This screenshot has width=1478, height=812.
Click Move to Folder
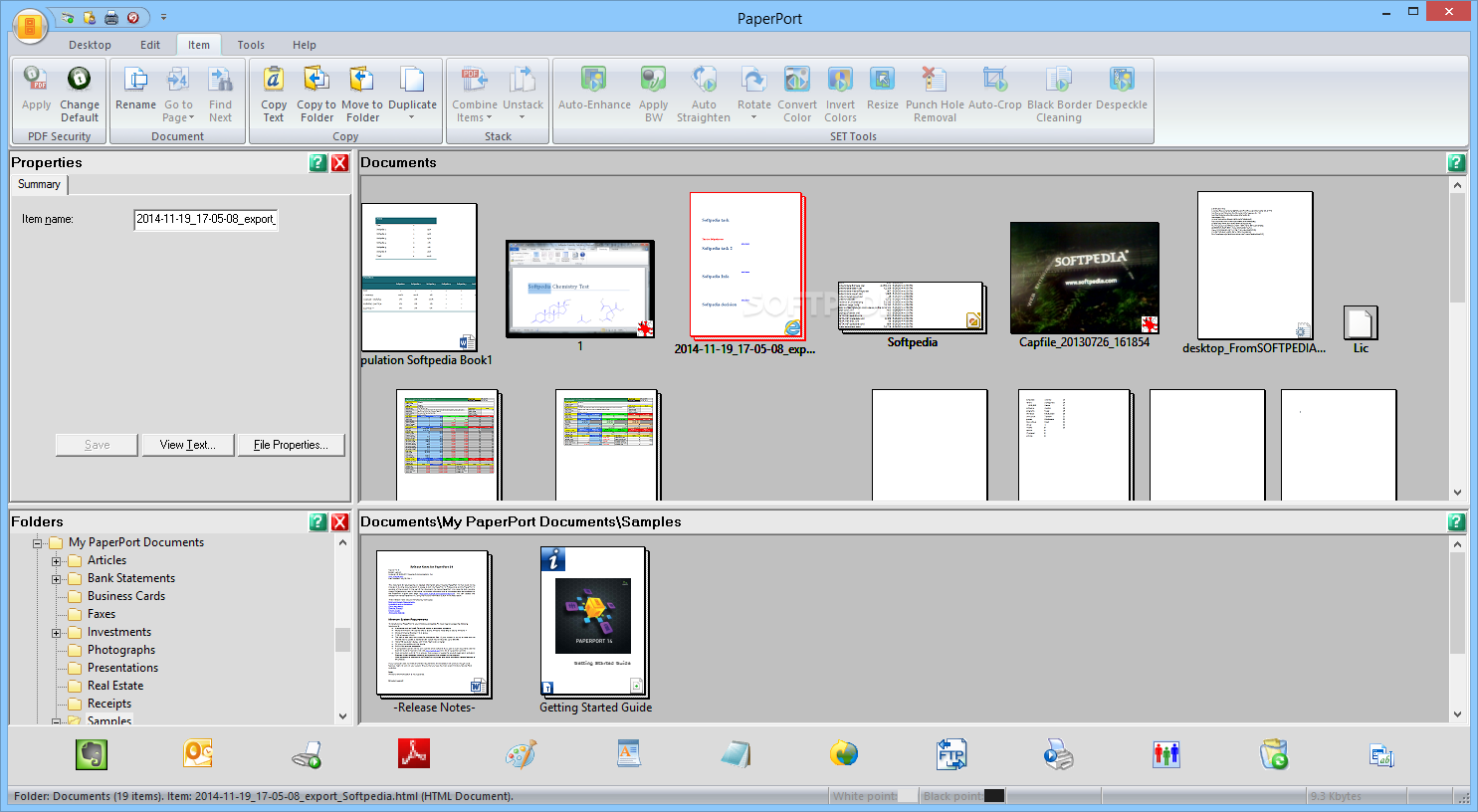tap(362, 95)
